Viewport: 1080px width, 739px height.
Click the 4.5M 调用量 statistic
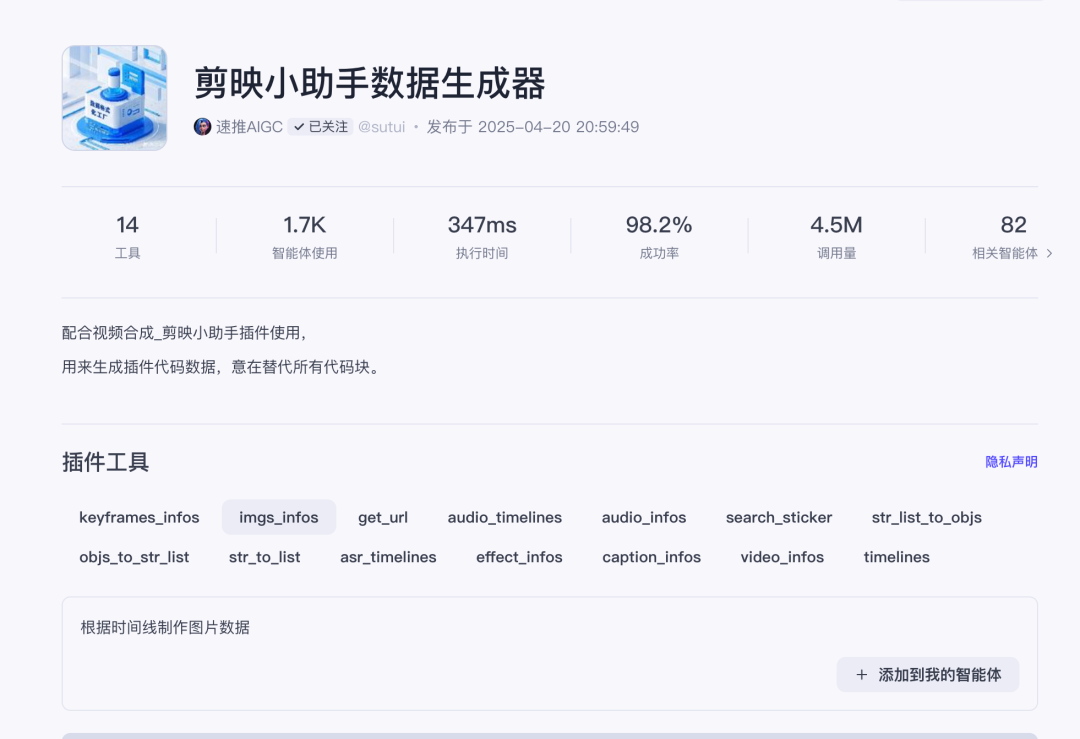pos(836,236)
